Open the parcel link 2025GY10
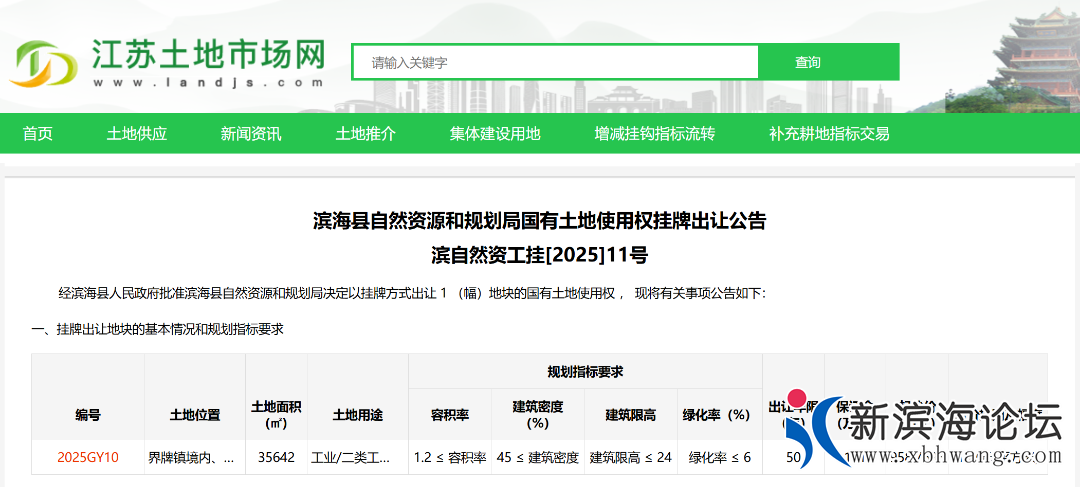Viewport: 1080px width, 487px height. tap(88, 458)
